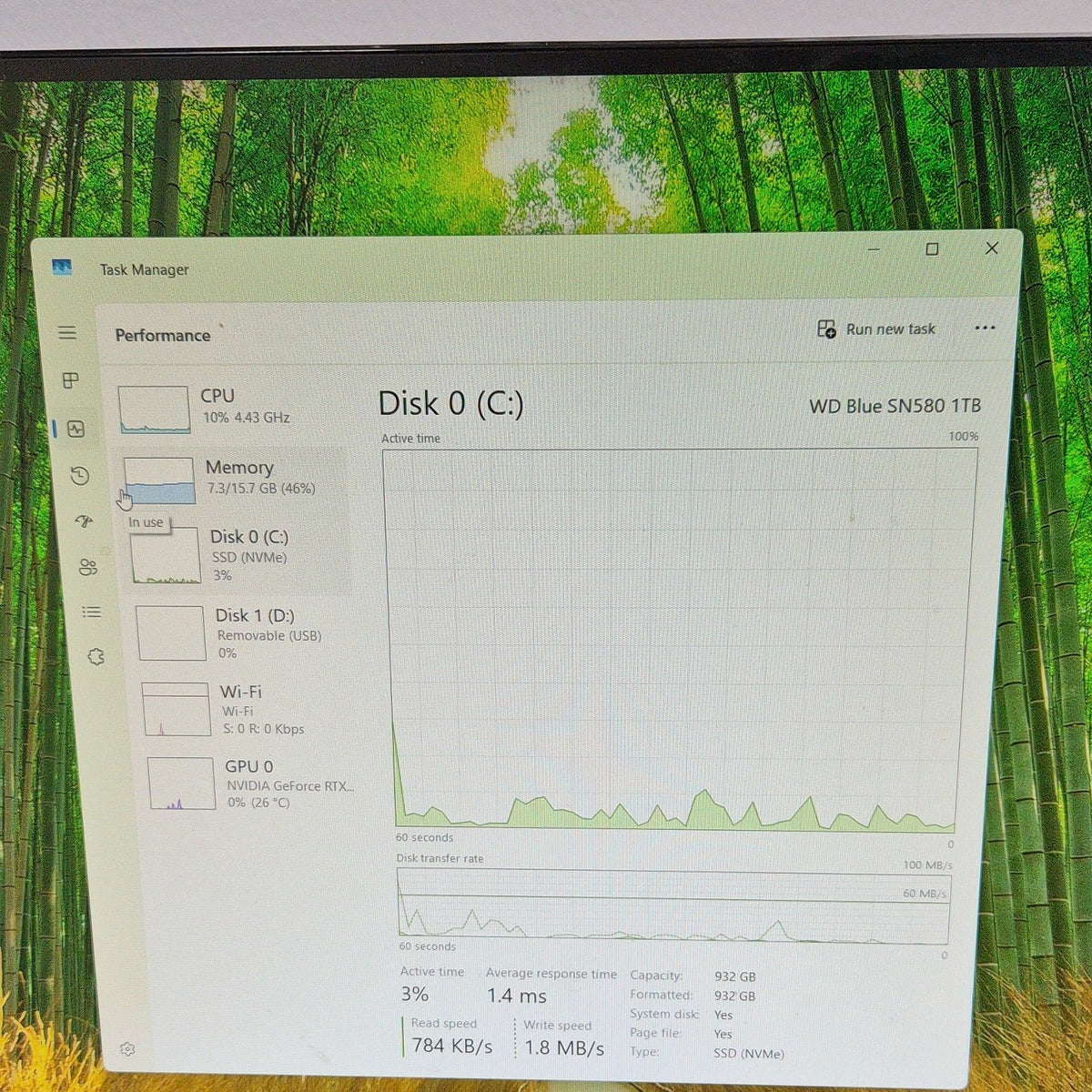Click the Page file Yes value
This screenshot has width=1092, height=1092.
click(723, 1034)
